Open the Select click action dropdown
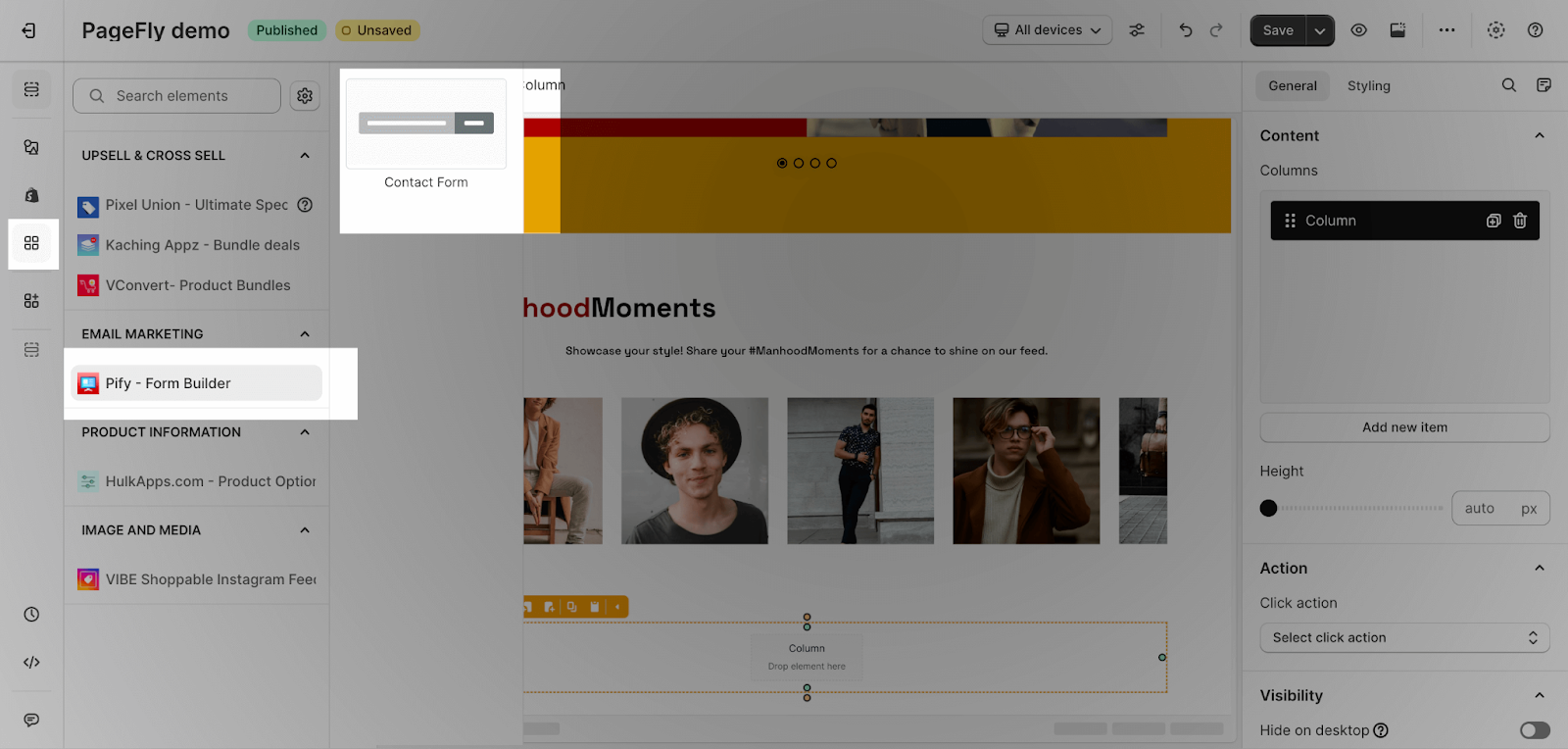Image resolution: width=1568 pixels, height=749 pixels. coord(1404,638)
